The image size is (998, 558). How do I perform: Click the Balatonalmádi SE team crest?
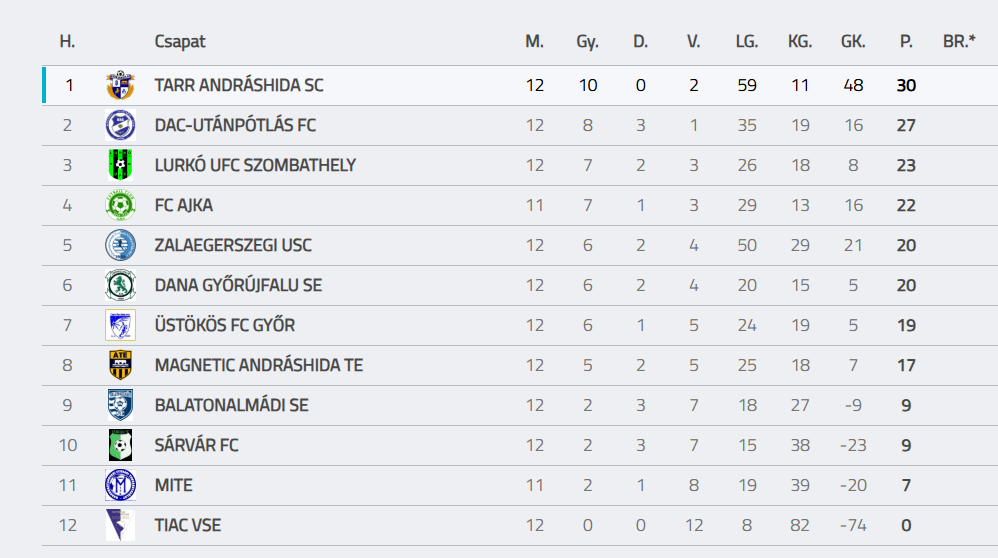click(x=120, y=405)
